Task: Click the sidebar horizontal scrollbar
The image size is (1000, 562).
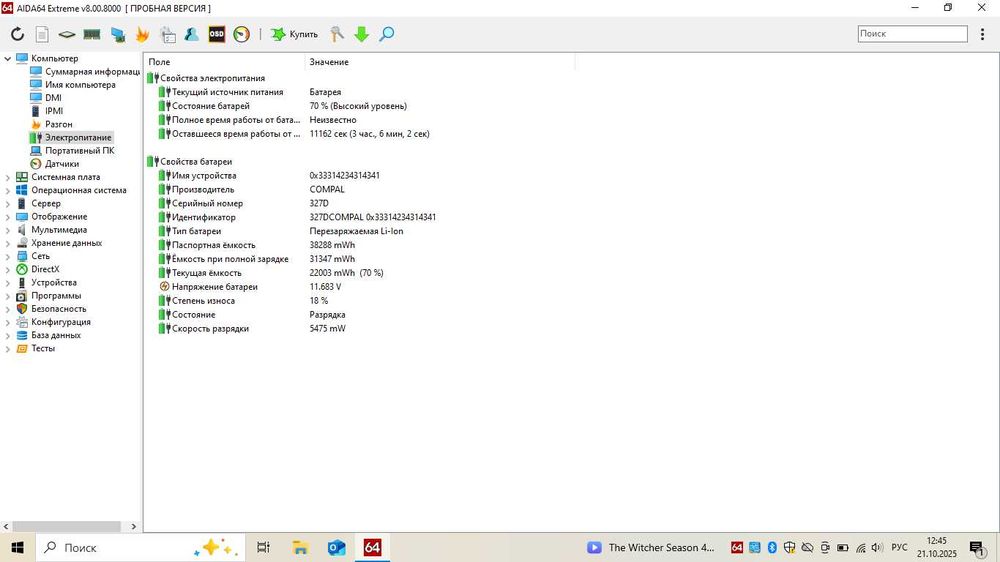Action: click(x=66, y=526)
